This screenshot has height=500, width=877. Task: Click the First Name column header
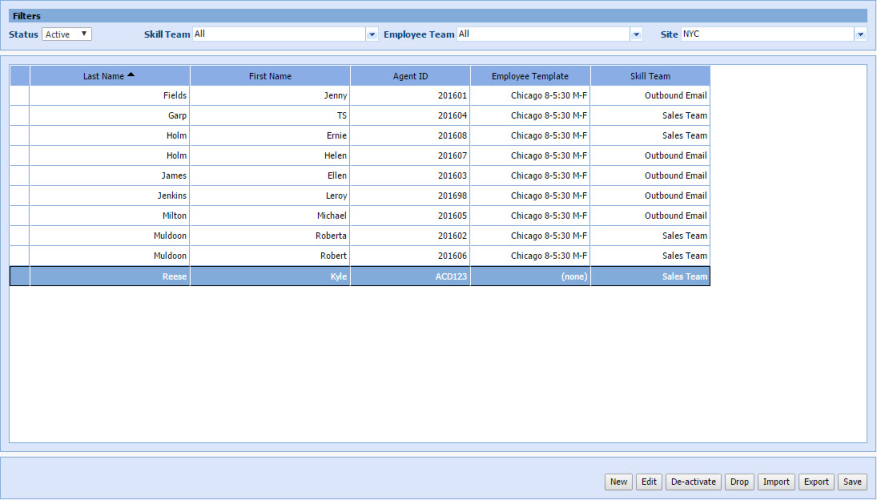270,76
